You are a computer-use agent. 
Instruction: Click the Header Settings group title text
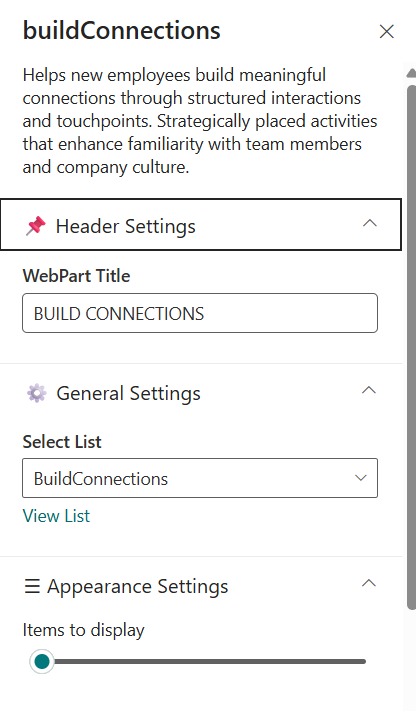click(126, 226)
